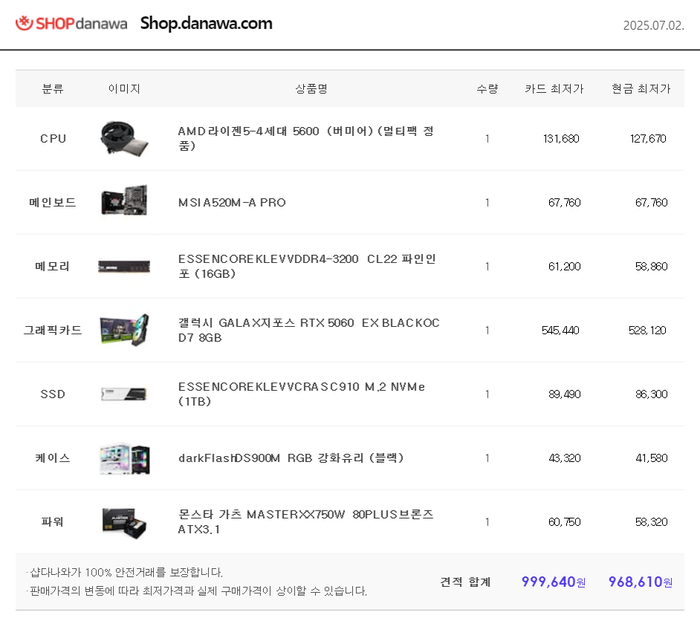Open the darkFlash DS900M case thumbnail
This screenshot has width=700, height=618.
125,458
